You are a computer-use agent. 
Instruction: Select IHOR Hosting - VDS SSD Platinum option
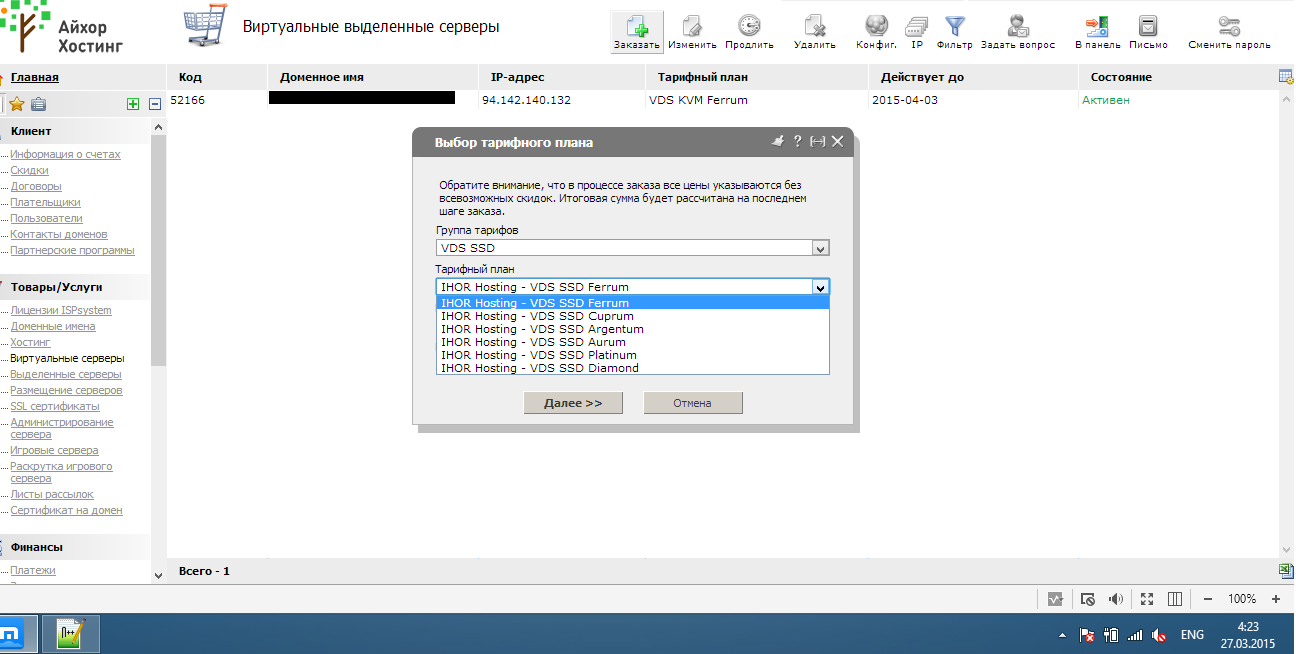(x=632, y=355)
